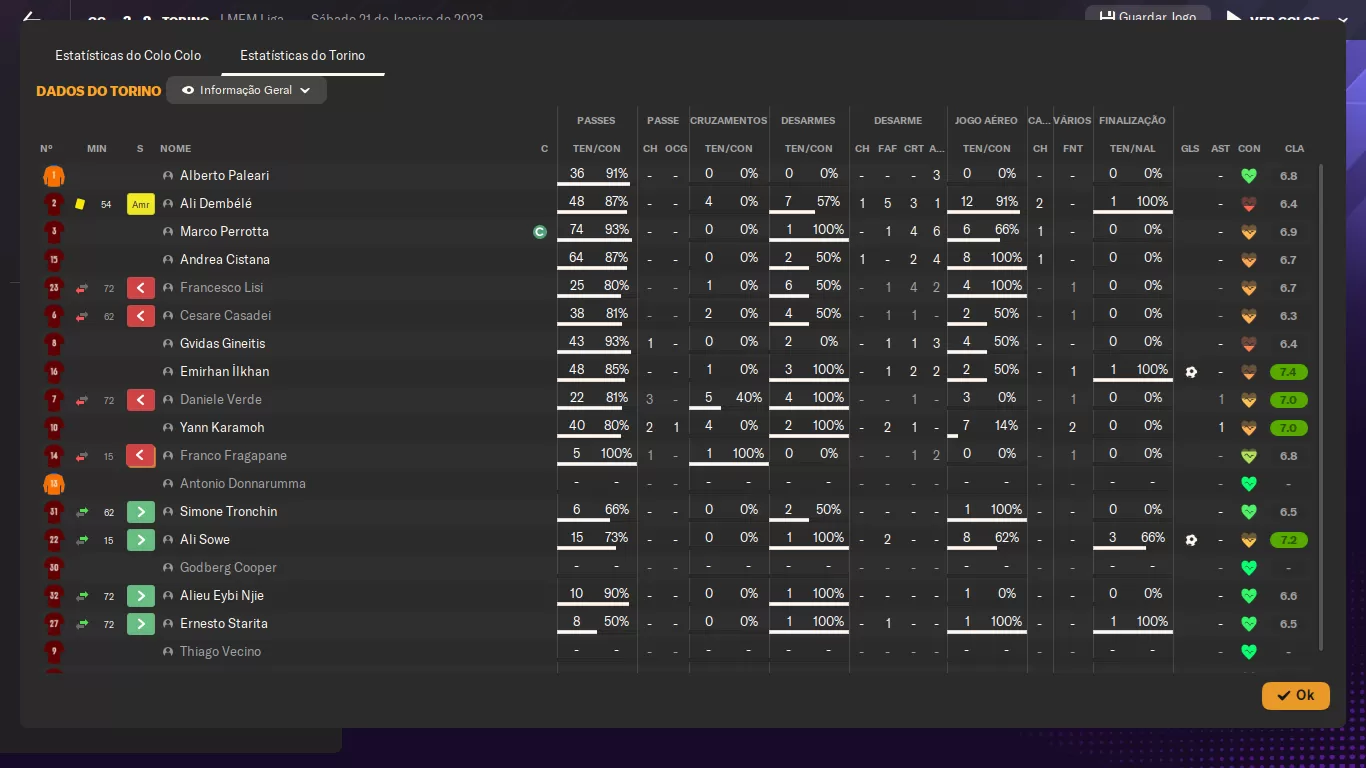Sort by GLS goals column header
The height and width of the screenshot is (768, 1366).
pyautogui.click(x=1190, y=148)
